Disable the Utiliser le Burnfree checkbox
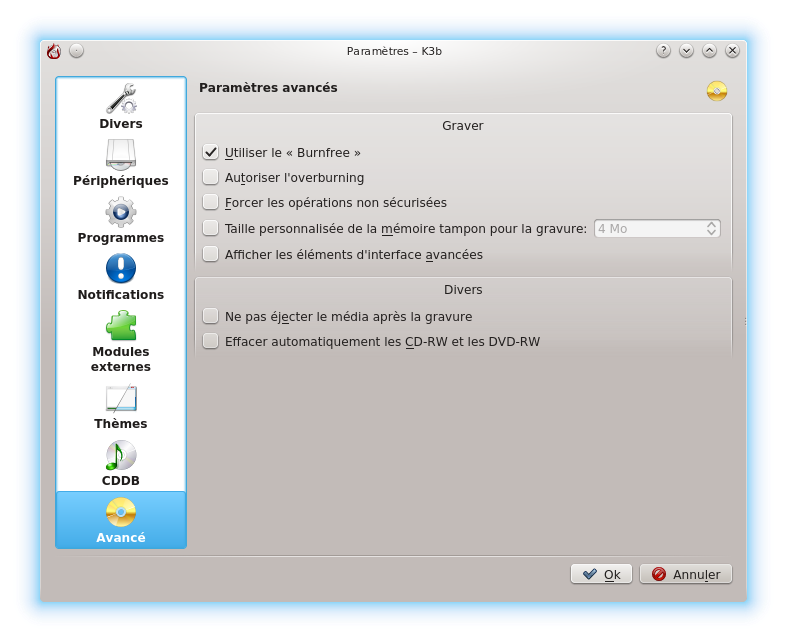This screenshot has width=787, height=642. click(x=210, y=152)
